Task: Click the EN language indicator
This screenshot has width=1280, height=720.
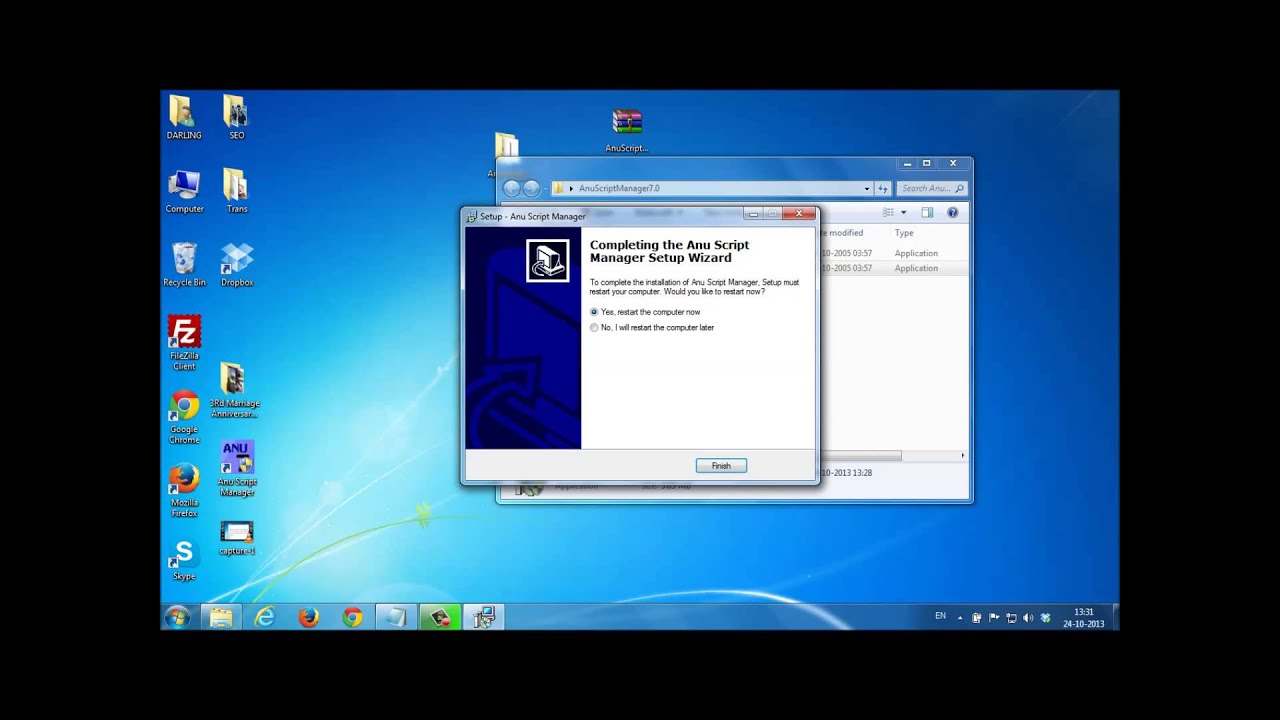Action: pos(940,616)
